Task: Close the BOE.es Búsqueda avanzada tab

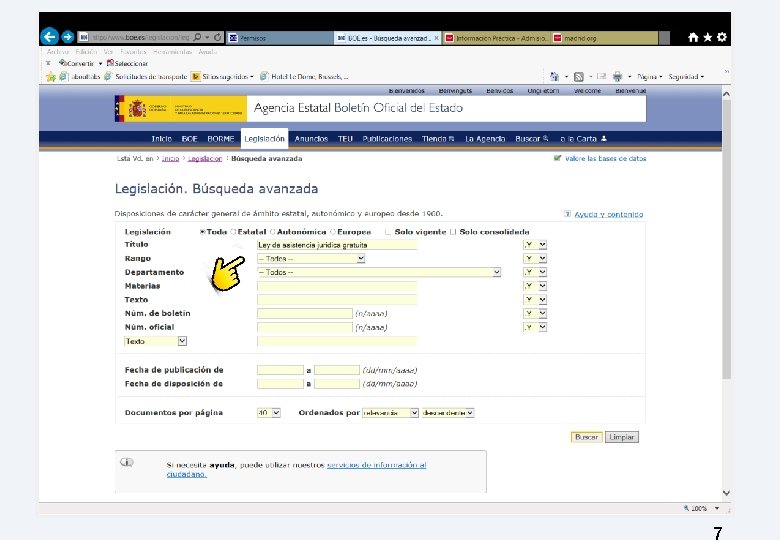Action: click(436, 38)
